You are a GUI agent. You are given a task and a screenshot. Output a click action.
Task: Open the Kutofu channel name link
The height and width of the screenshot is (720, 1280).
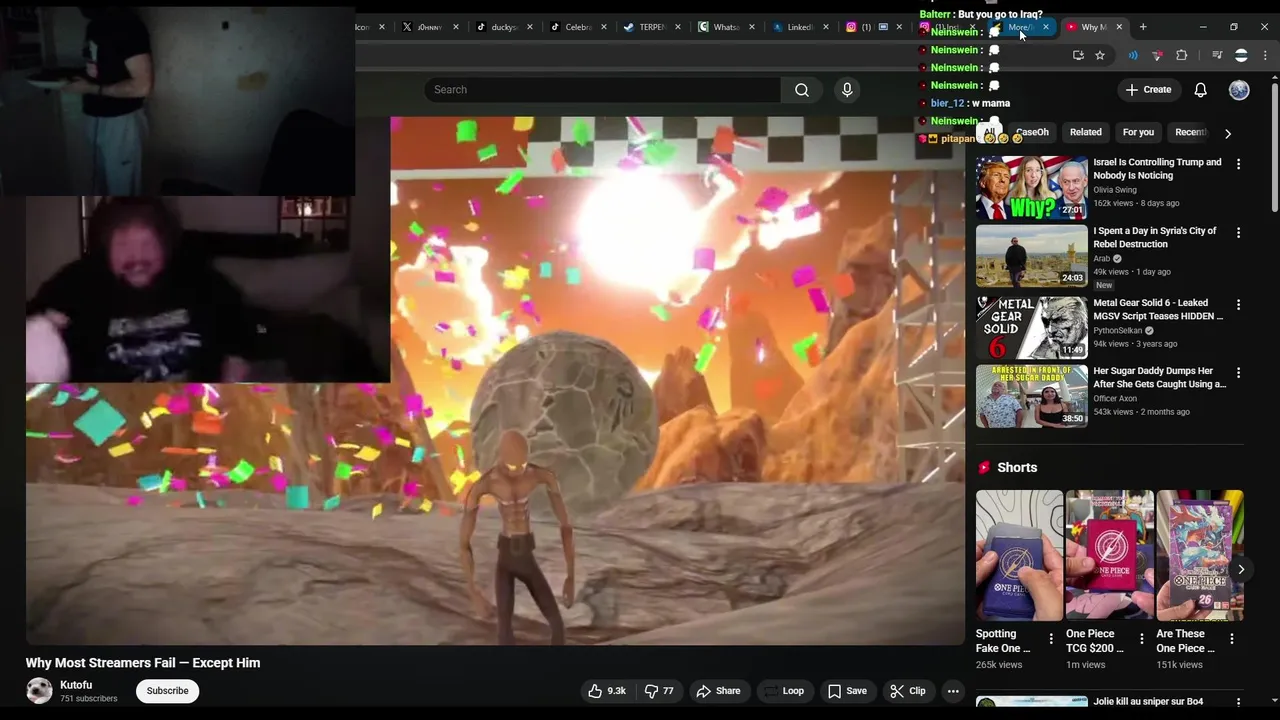click(x=76, y=685)
